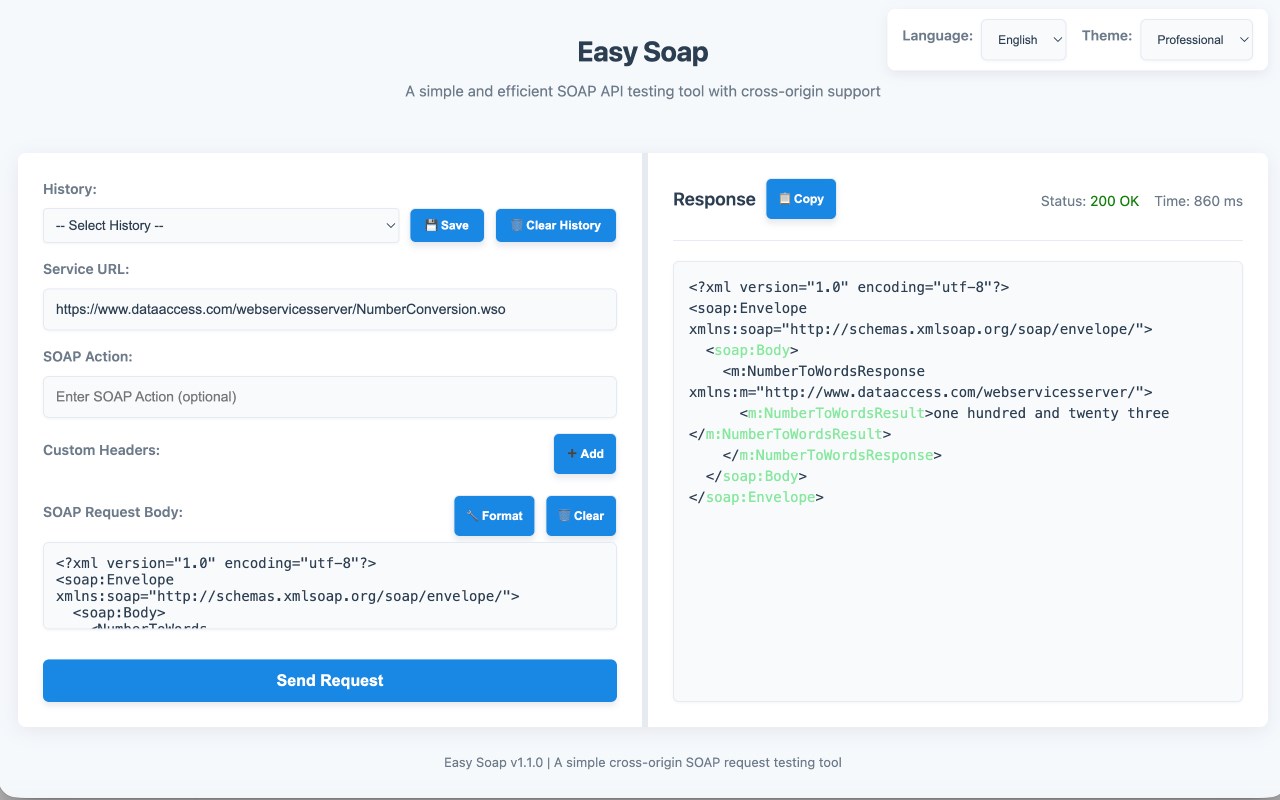Click the trash icon on Clear button
The width and height of the screenshot is (1280, 800).
click(565, 516)
